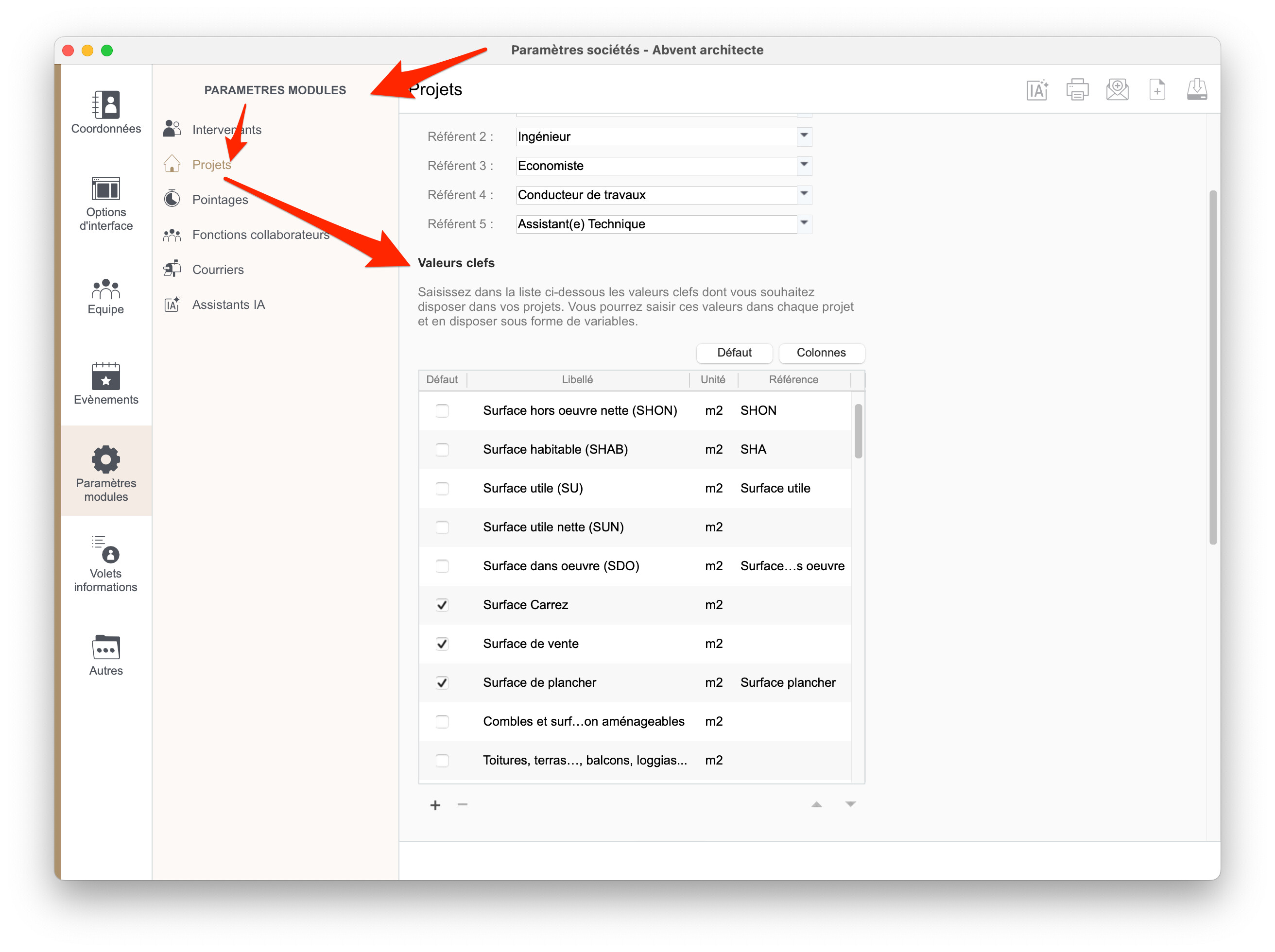Click the Pointages clock icon
1275x952 pixels.
pos(172,199)
